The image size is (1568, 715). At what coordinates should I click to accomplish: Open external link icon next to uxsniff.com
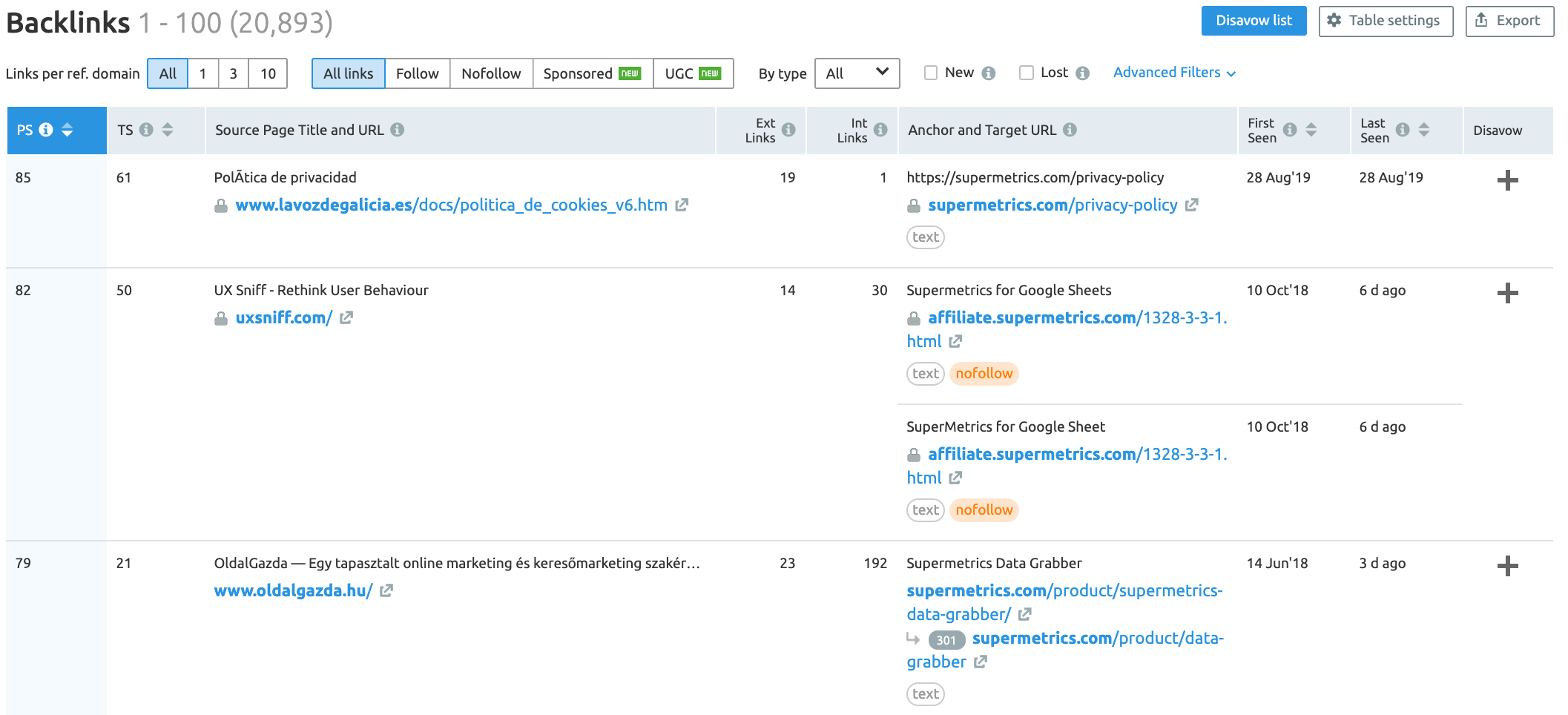click(x=346, y=318)
